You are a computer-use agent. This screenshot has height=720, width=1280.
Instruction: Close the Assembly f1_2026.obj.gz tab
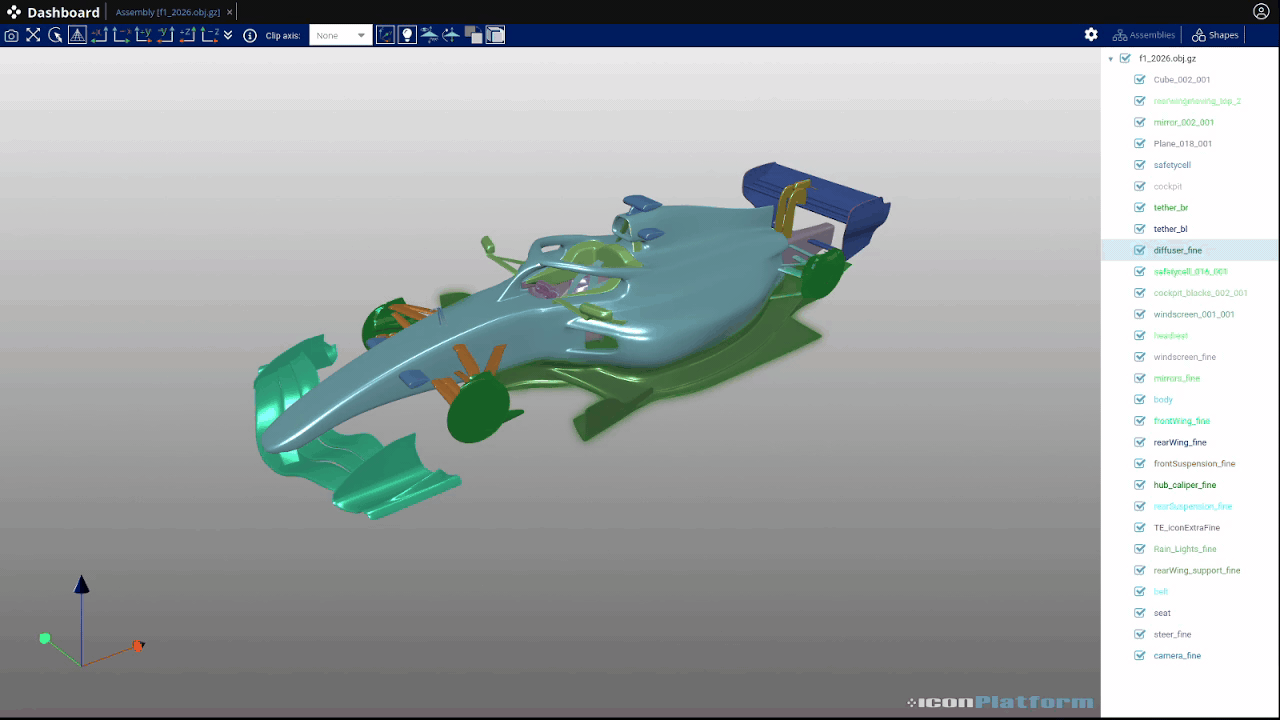coord(229,12)
